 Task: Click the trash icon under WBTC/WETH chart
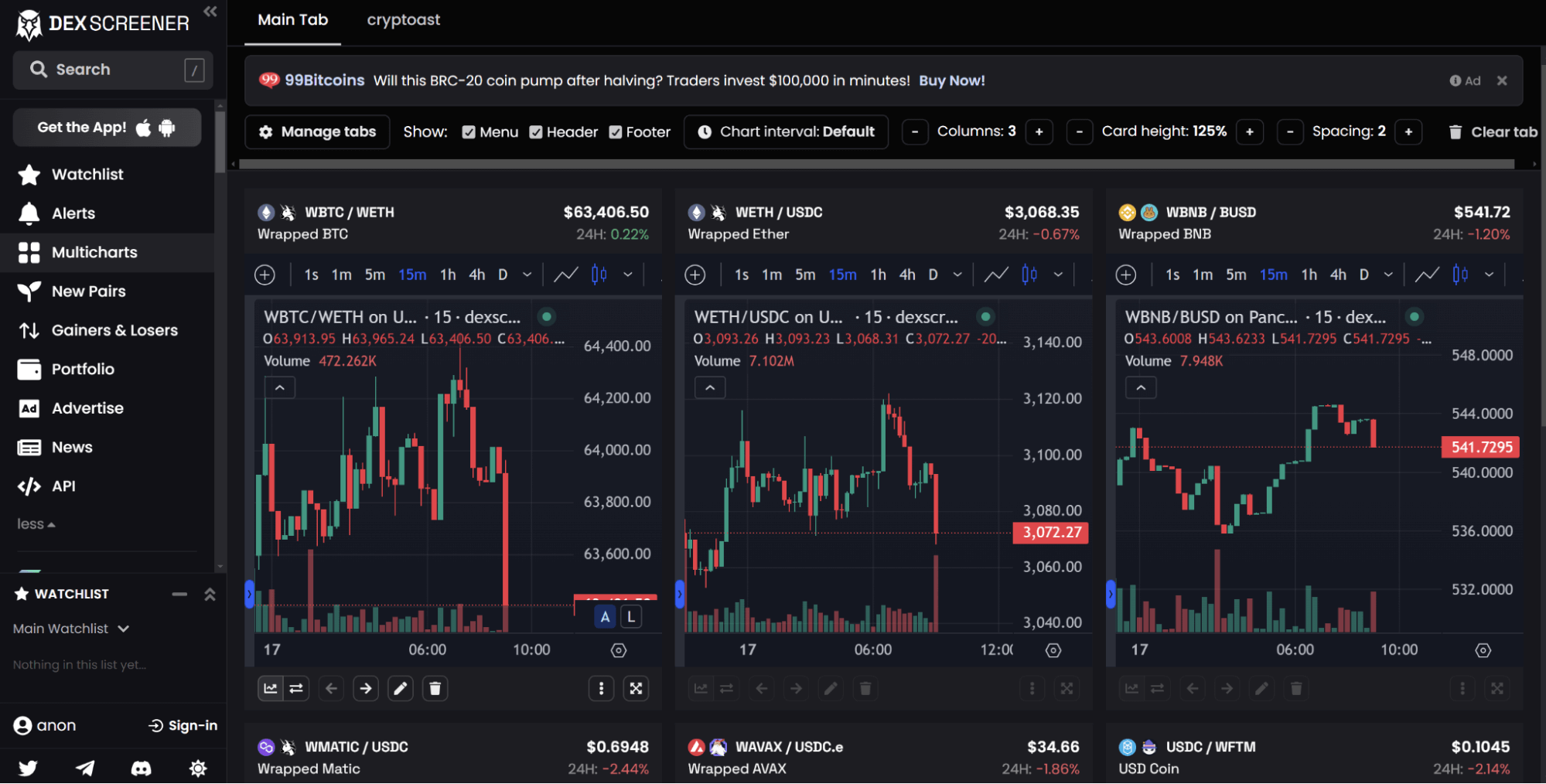(x=435, y=688)
